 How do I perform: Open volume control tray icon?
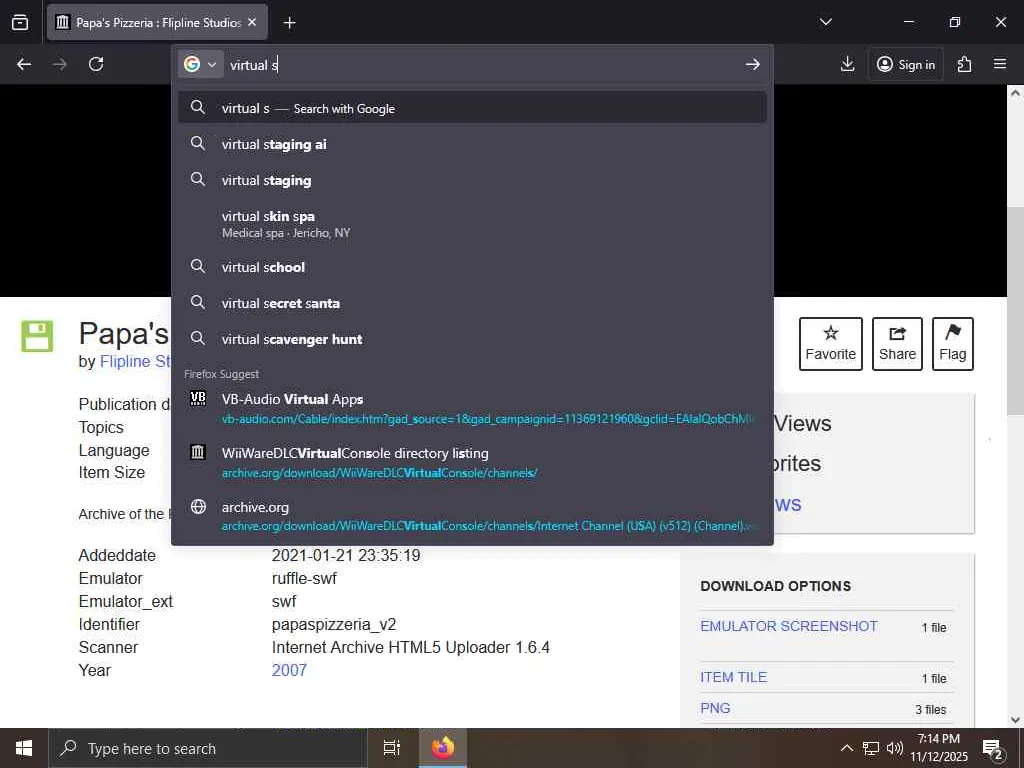tap(894, 748)
